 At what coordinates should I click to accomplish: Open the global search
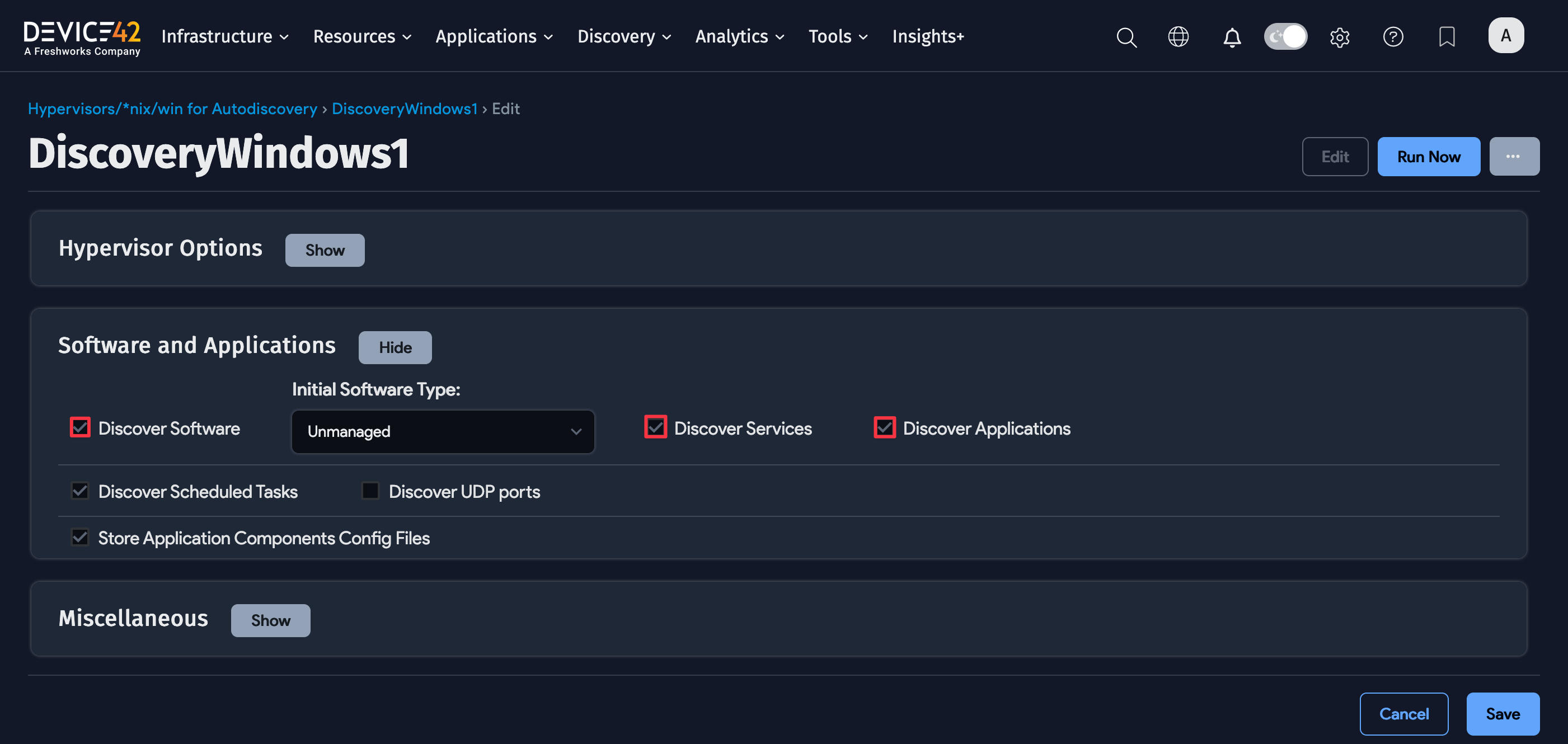click(1126, 36)
